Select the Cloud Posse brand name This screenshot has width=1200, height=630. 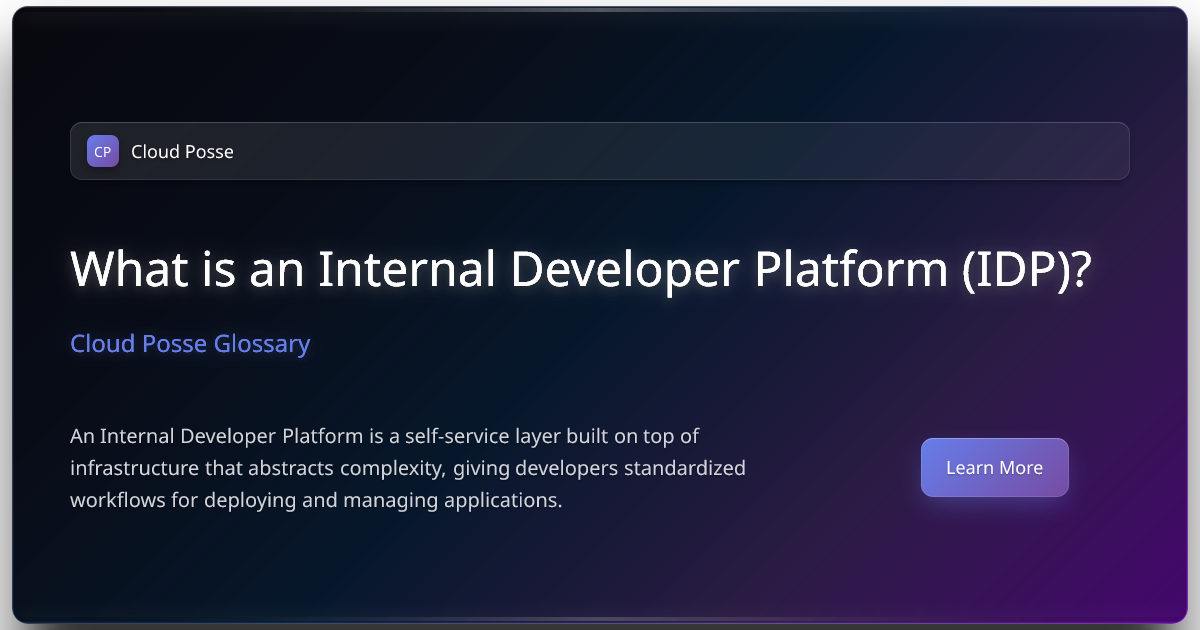tap(182, 152)
